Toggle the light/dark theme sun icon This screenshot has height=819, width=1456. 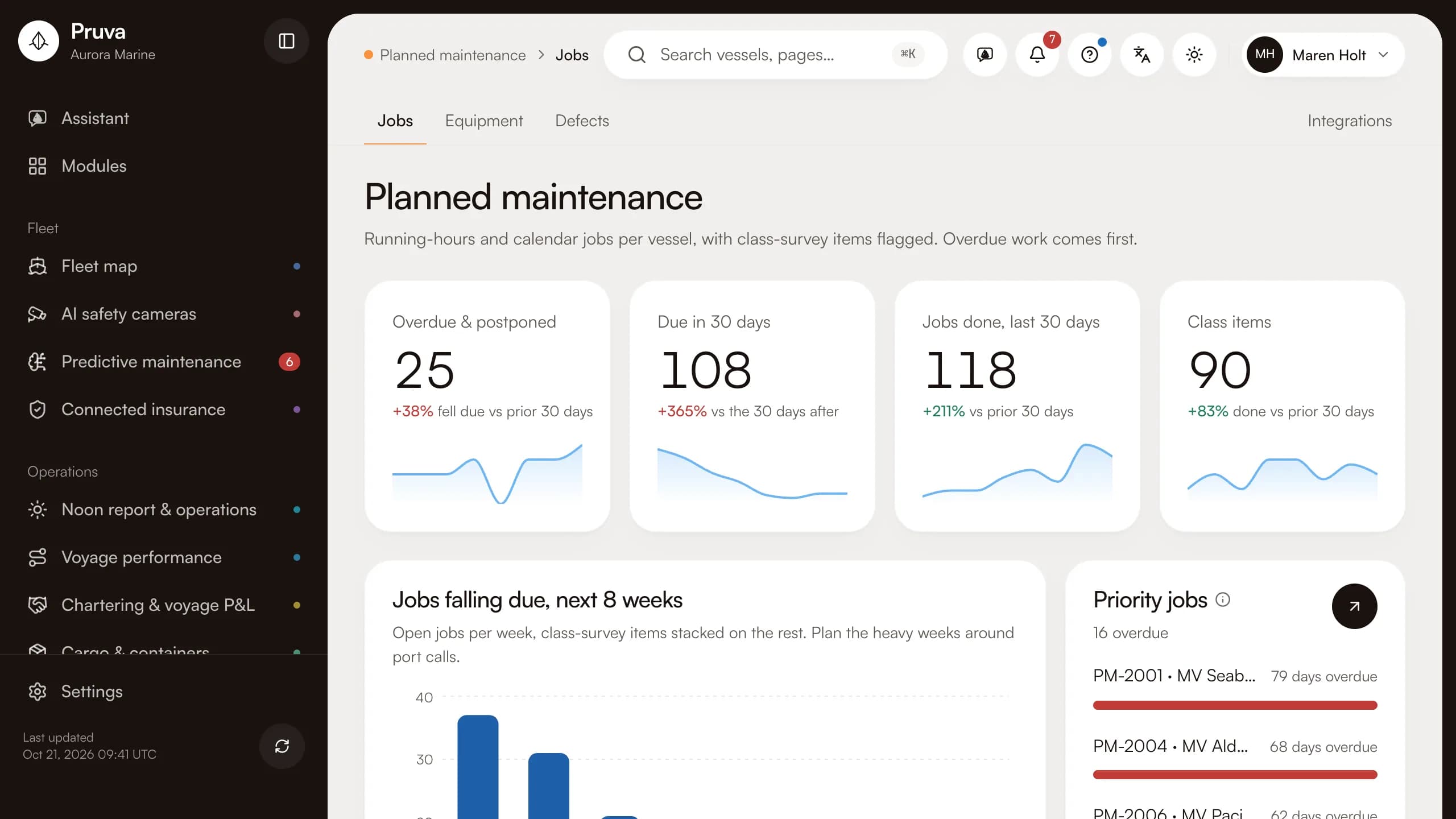[x=1194, y=55]
